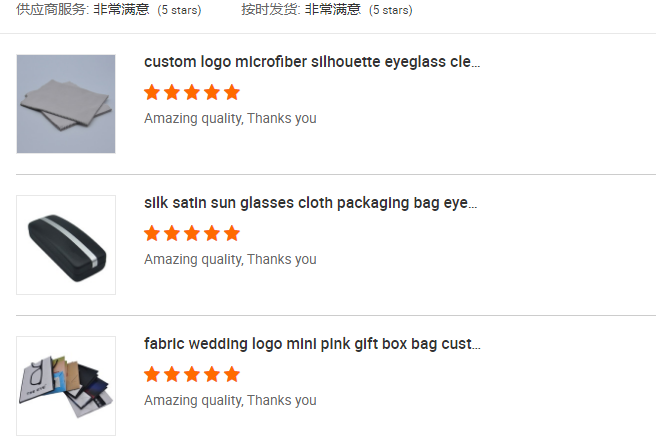
Task: Click the fifth star of the fabric wedding rating
Action: pyautogui.click(x=232, y=374)
